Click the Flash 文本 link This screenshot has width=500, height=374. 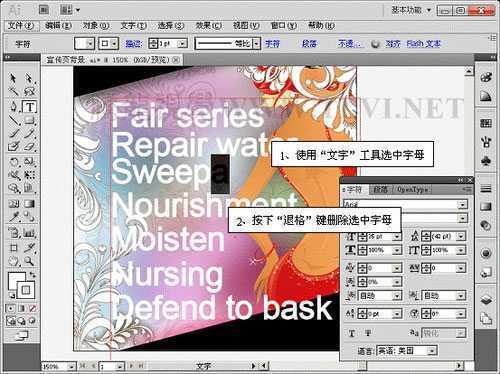click(x=424, y=44)
